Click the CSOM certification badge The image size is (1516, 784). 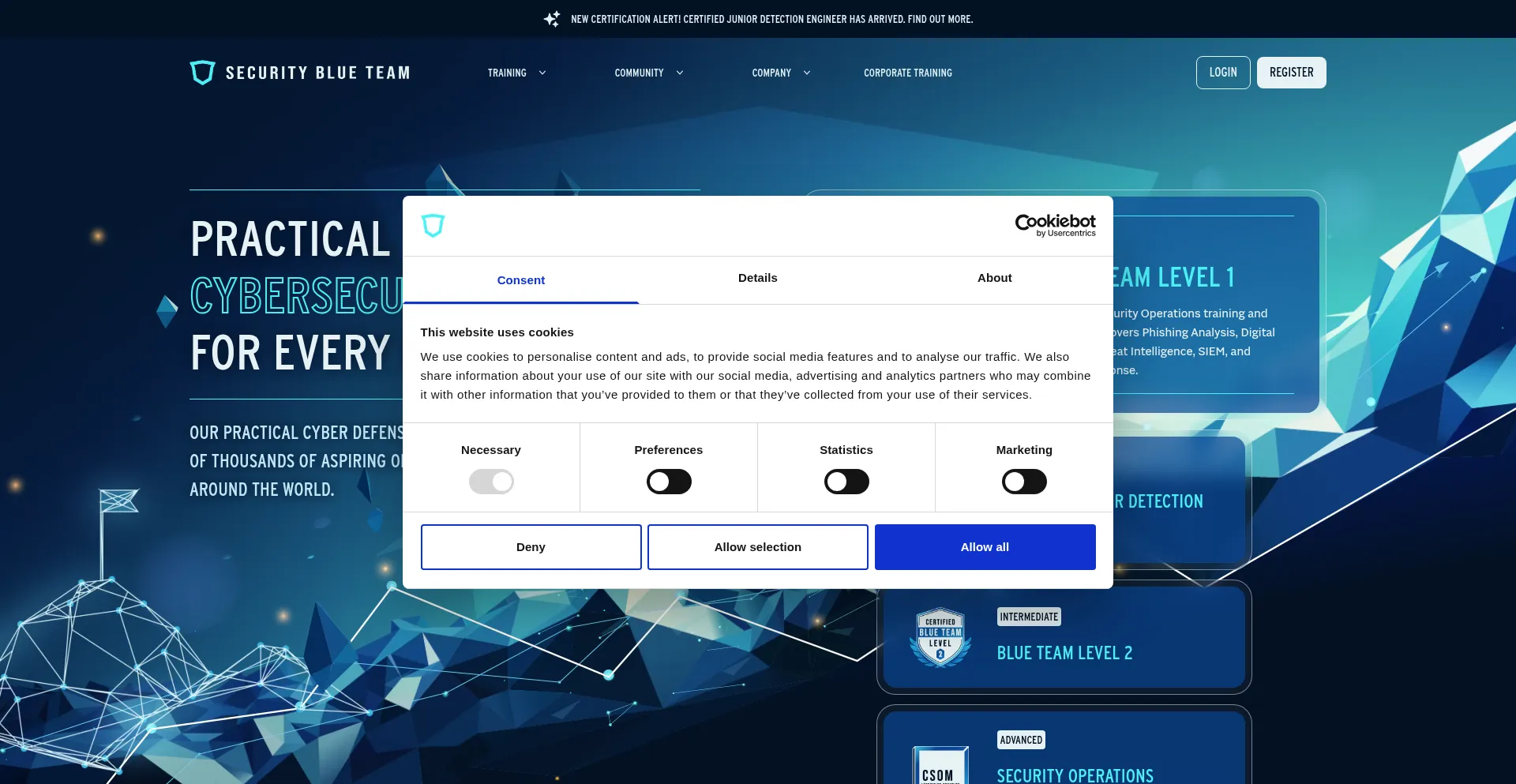tap(940, 765)
